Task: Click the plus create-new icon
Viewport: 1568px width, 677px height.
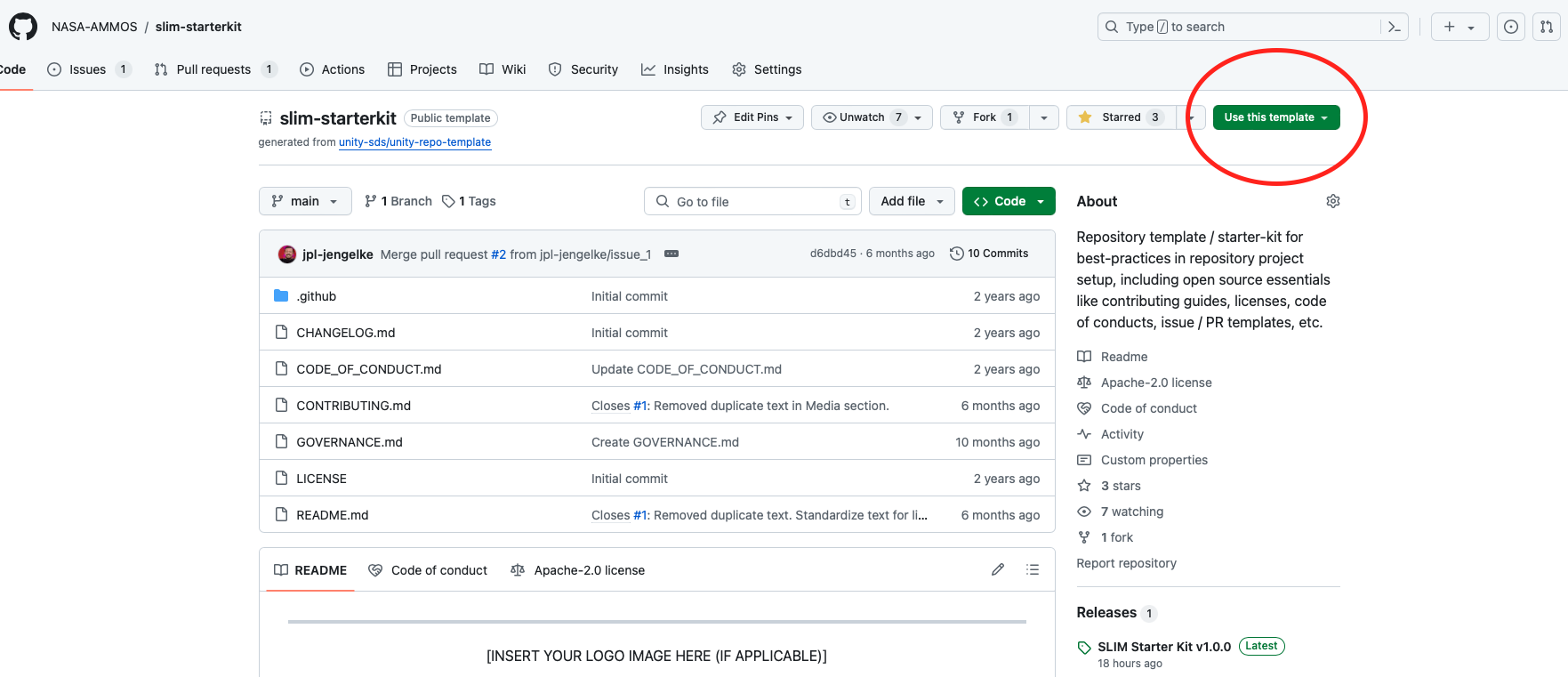Action: (1449, 27)
